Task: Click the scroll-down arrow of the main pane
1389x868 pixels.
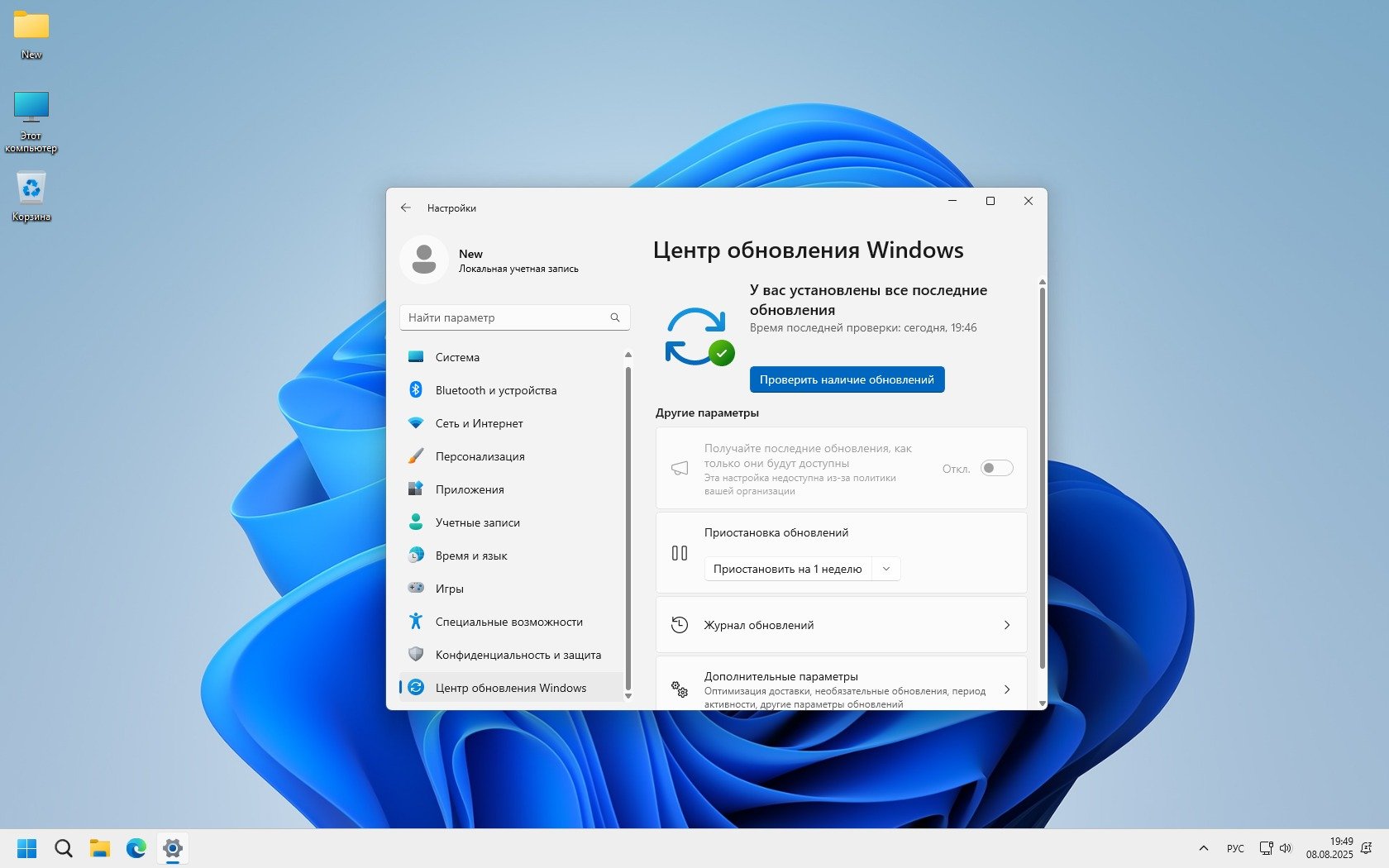Action: pos(1042,703)
